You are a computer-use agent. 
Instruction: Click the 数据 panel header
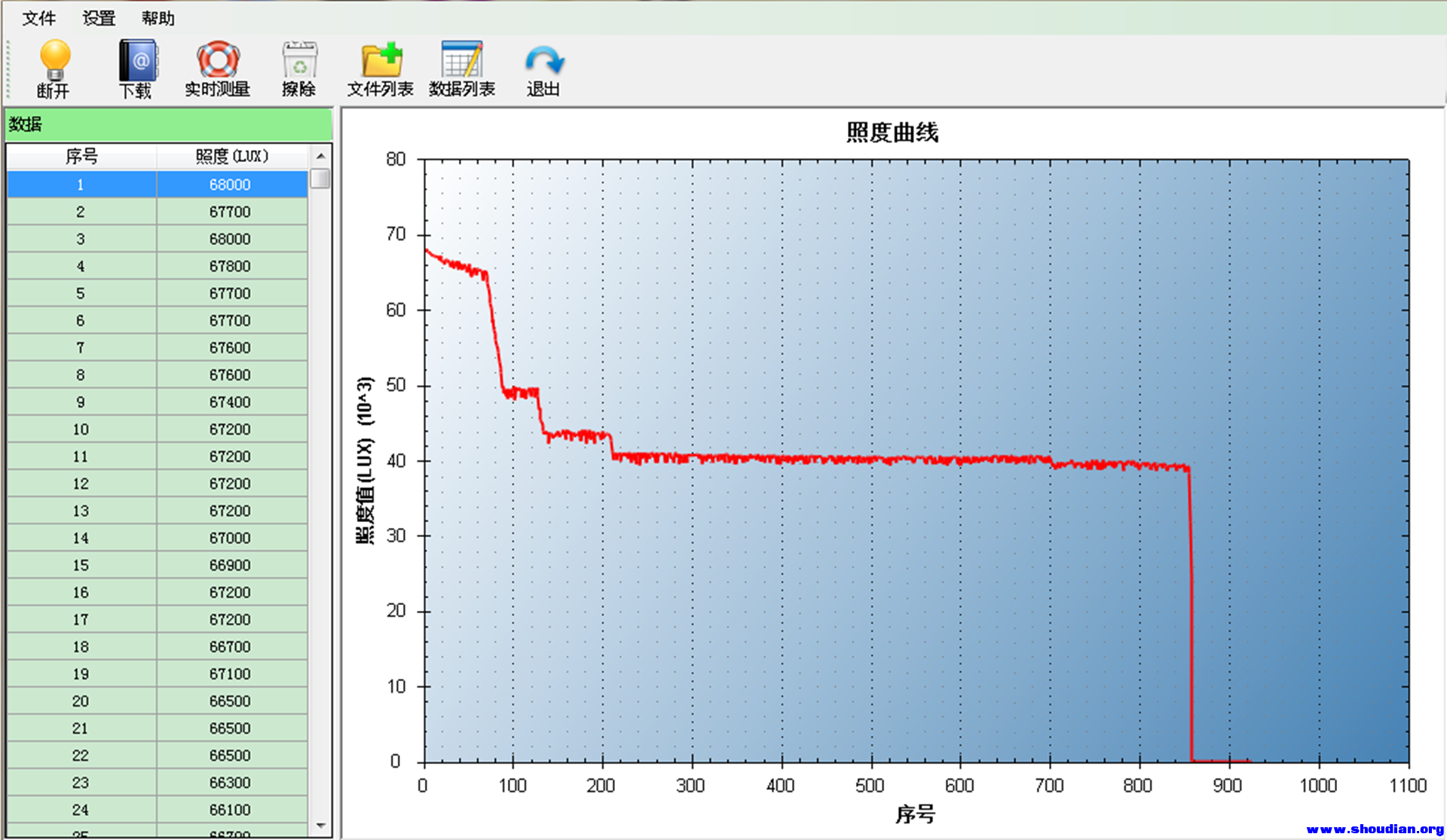pyautogui.click(x=169, y=124)
